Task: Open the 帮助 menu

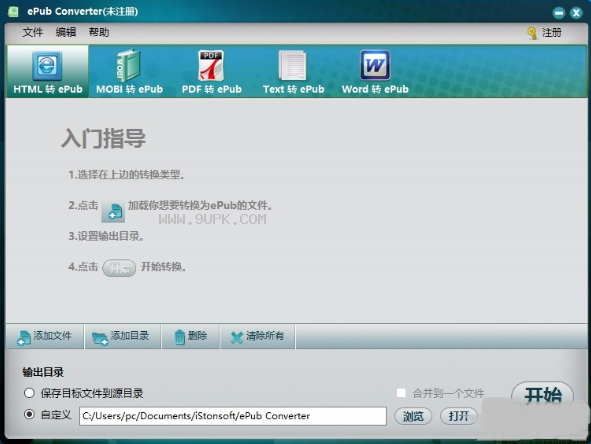Action: (99, 32)
